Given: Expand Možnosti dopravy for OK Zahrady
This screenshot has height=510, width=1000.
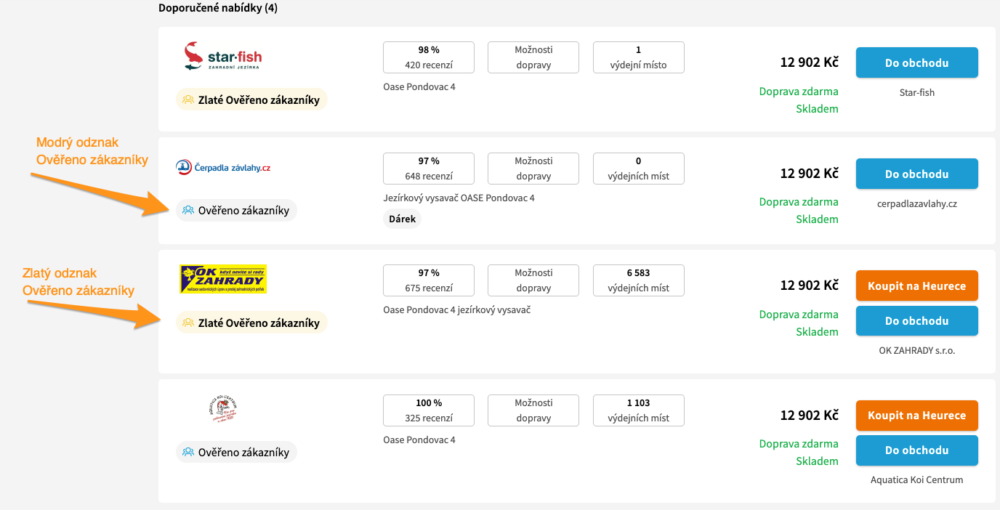Looking at the screenshot, I should click(533, 280).
